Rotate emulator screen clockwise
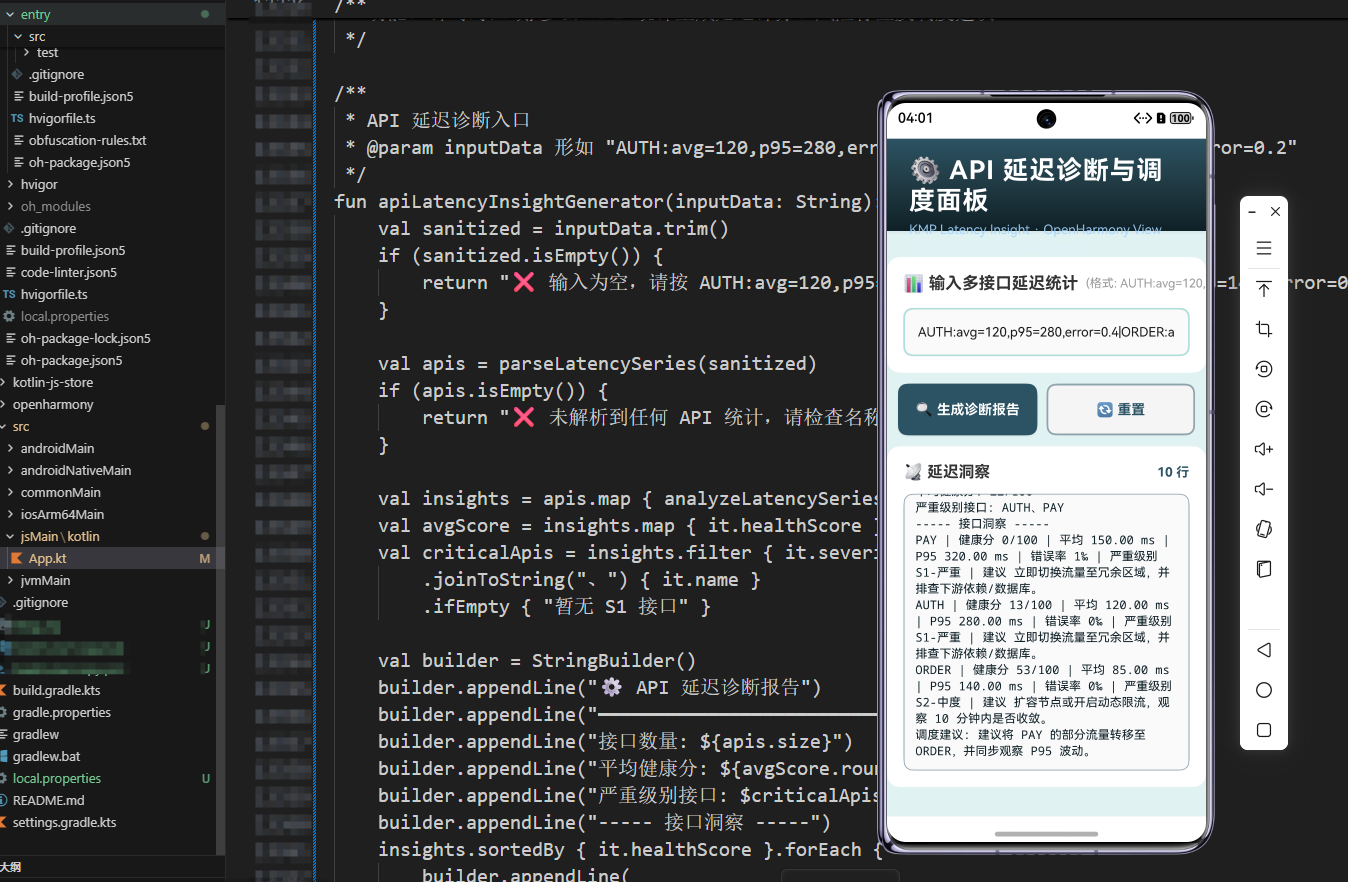Viewport: 1348px width, 882px height. [x=1264, y=409]
